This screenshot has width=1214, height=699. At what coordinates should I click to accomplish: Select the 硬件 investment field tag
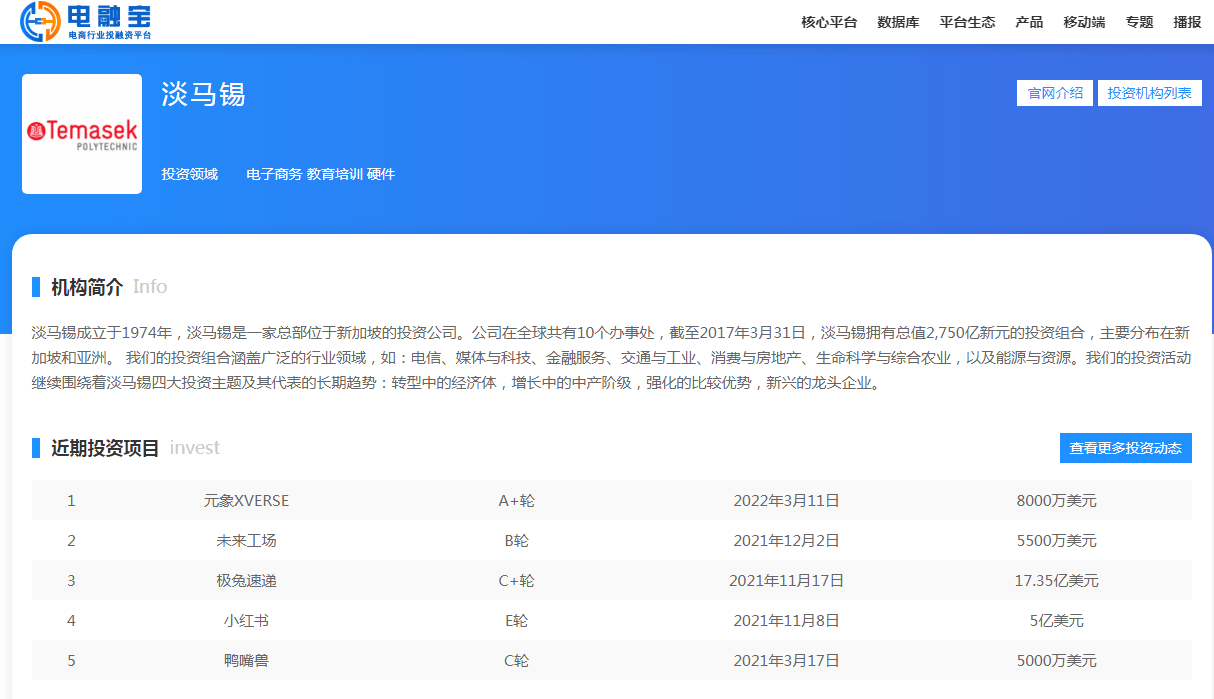tap(382, 174)
